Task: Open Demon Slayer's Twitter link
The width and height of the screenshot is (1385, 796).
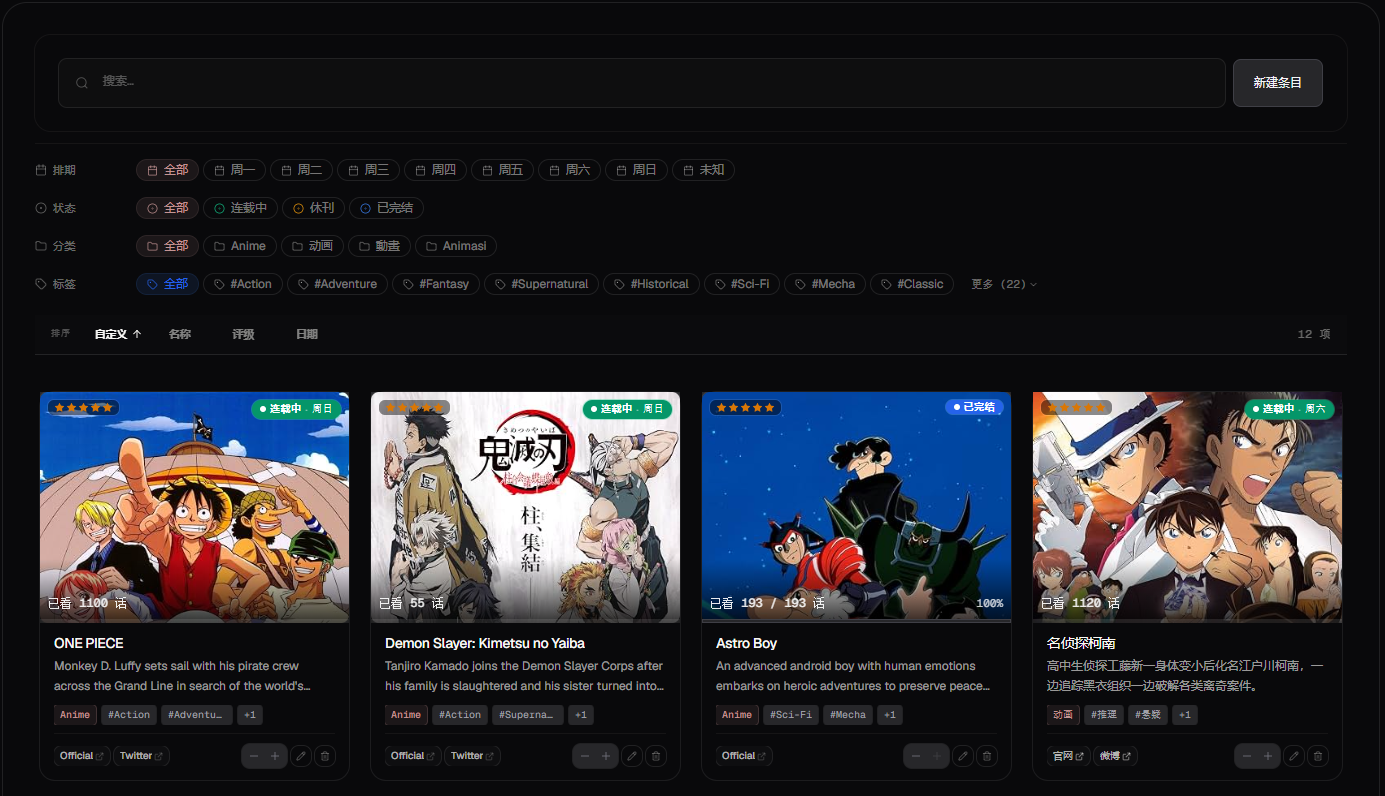Action: pos(472,756)
